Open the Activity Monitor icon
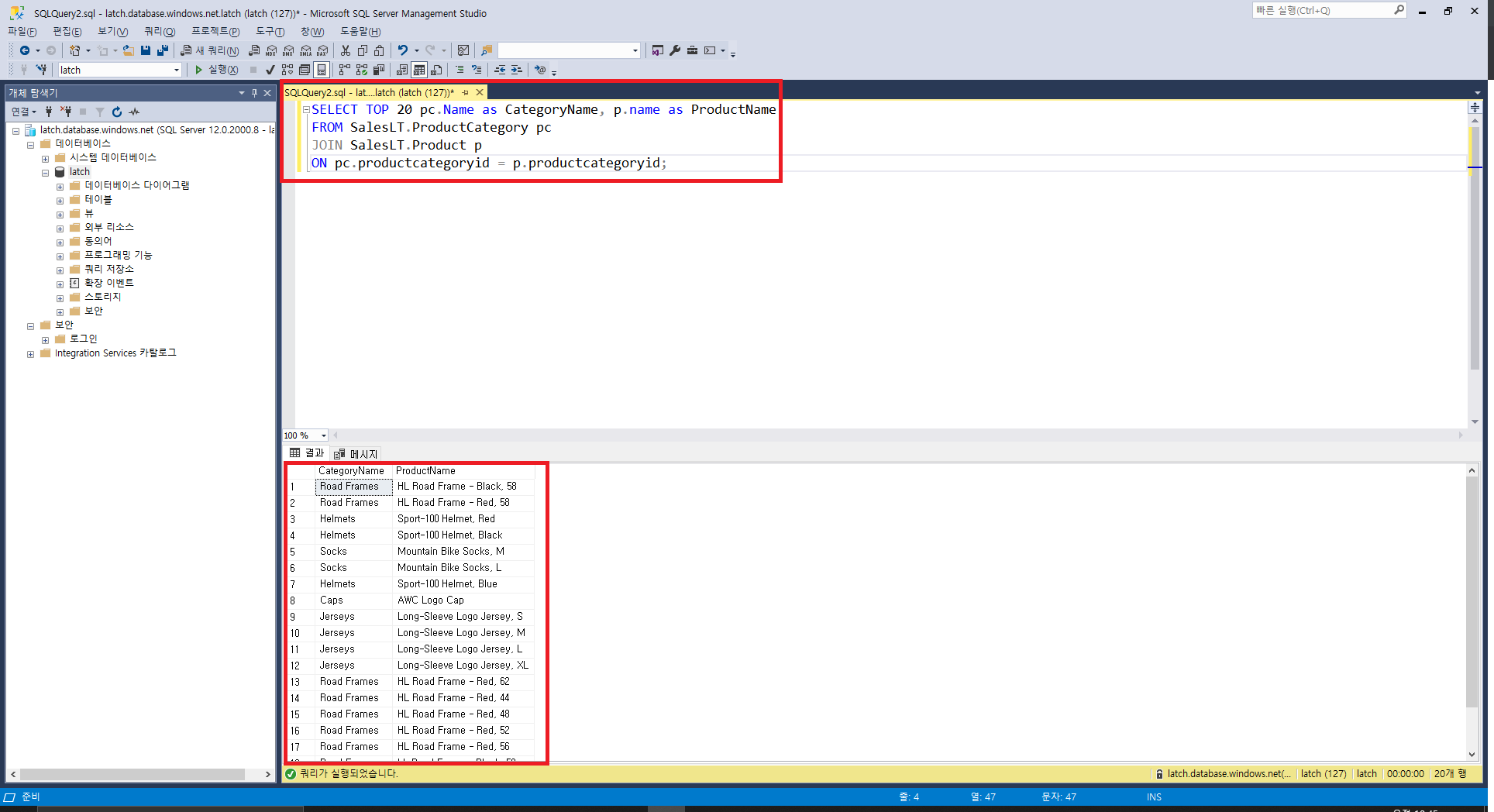 463,50
